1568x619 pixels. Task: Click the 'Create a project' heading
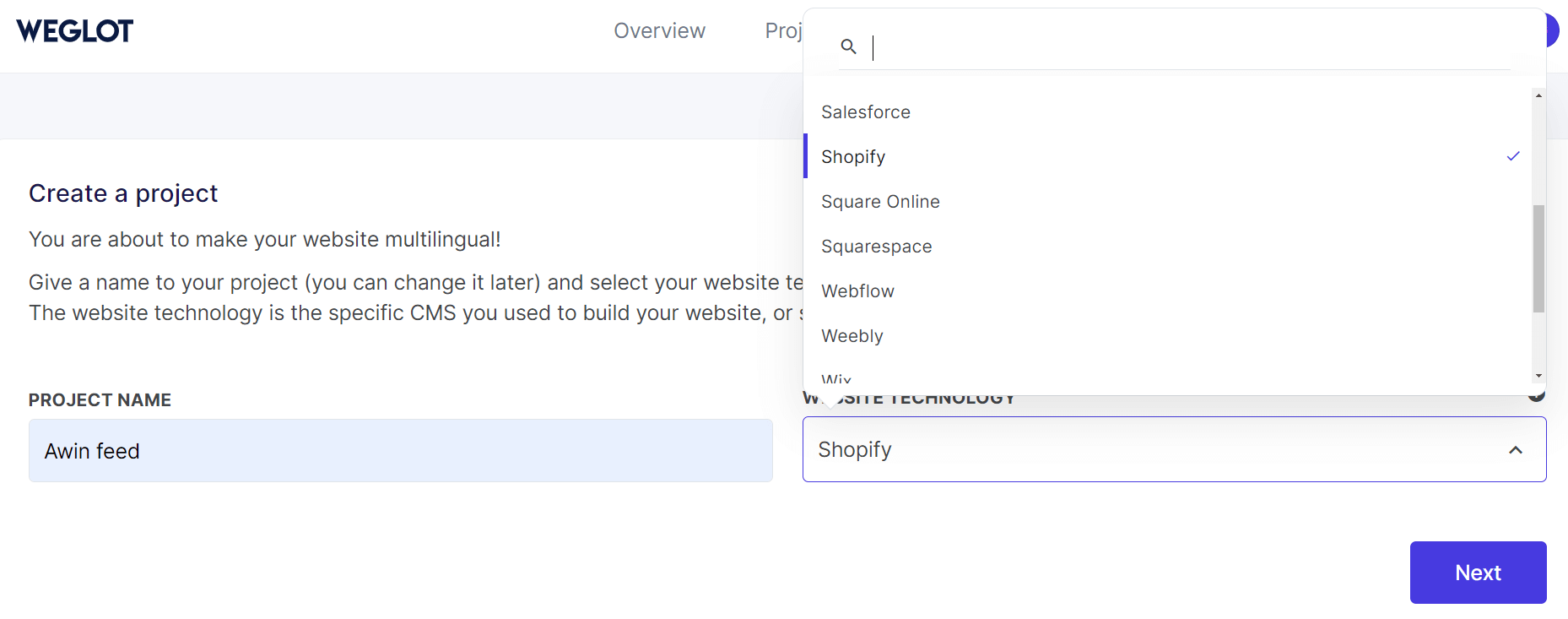click(x=123, y=193)
